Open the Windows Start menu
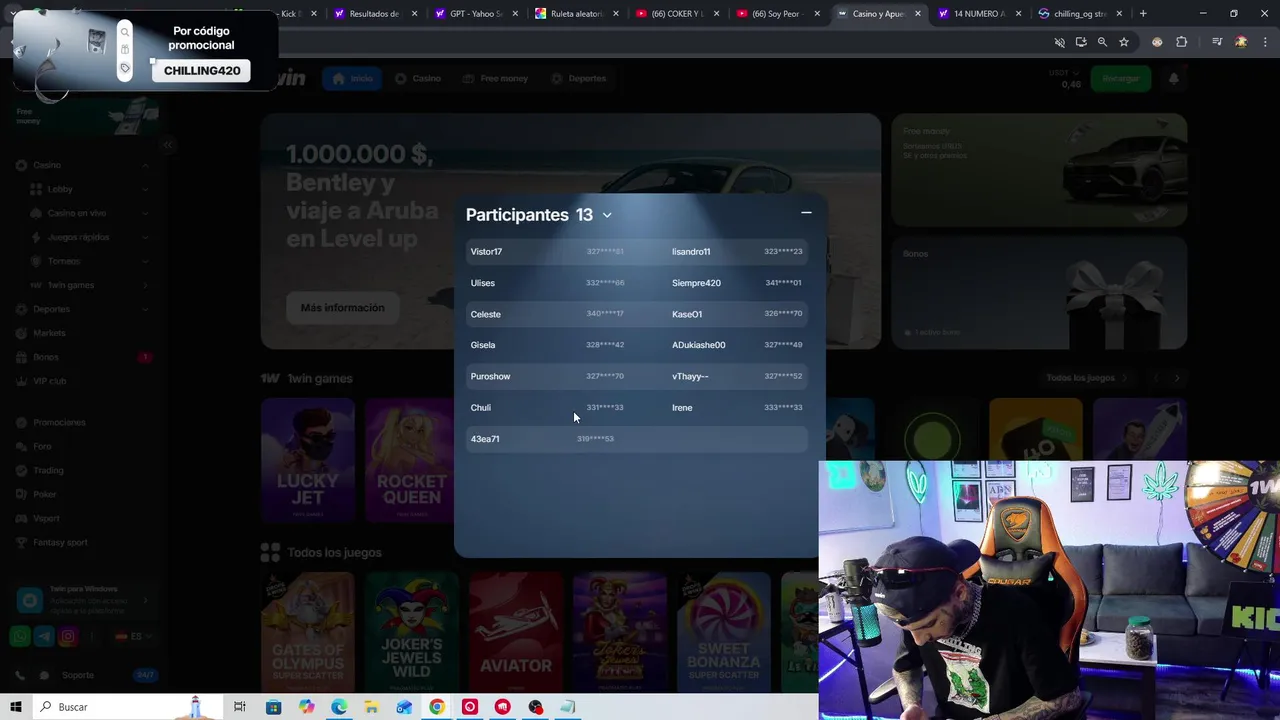The image size is (1280, 720). pos(16,707)
